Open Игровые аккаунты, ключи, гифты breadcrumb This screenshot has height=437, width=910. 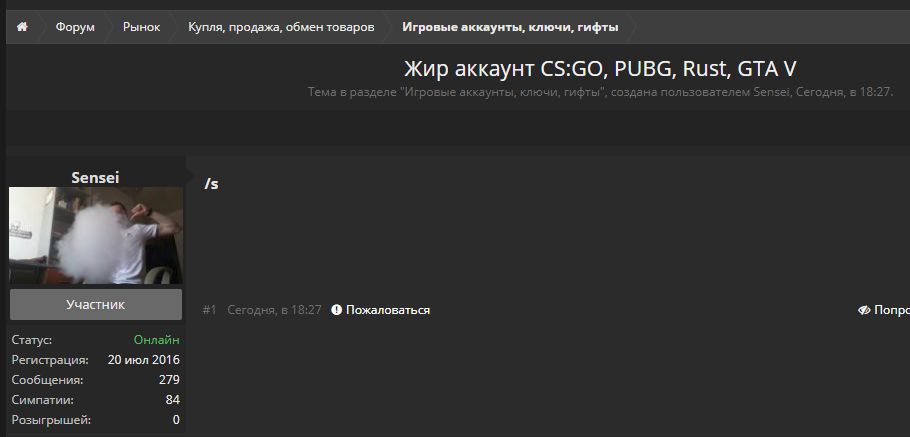tap(510, 27)
